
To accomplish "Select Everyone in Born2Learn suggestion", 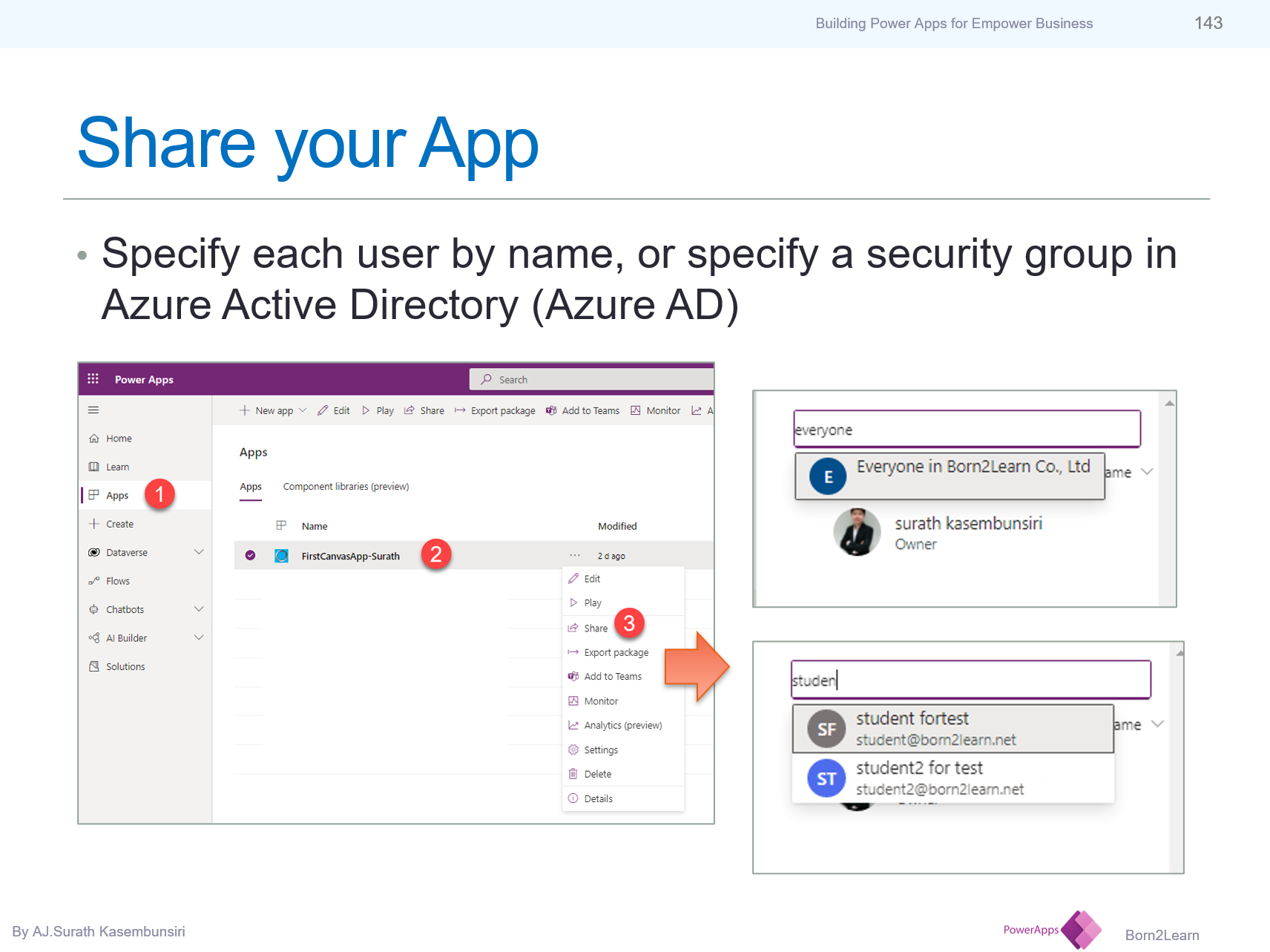I will point(950,476).
